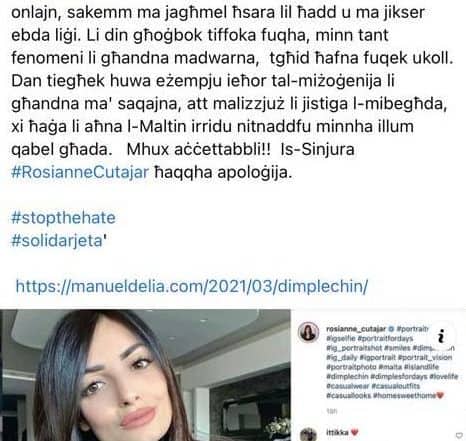
Task: Open rosianne_cutajar's circular profile avatar
Action: click(x=308, y=332)
